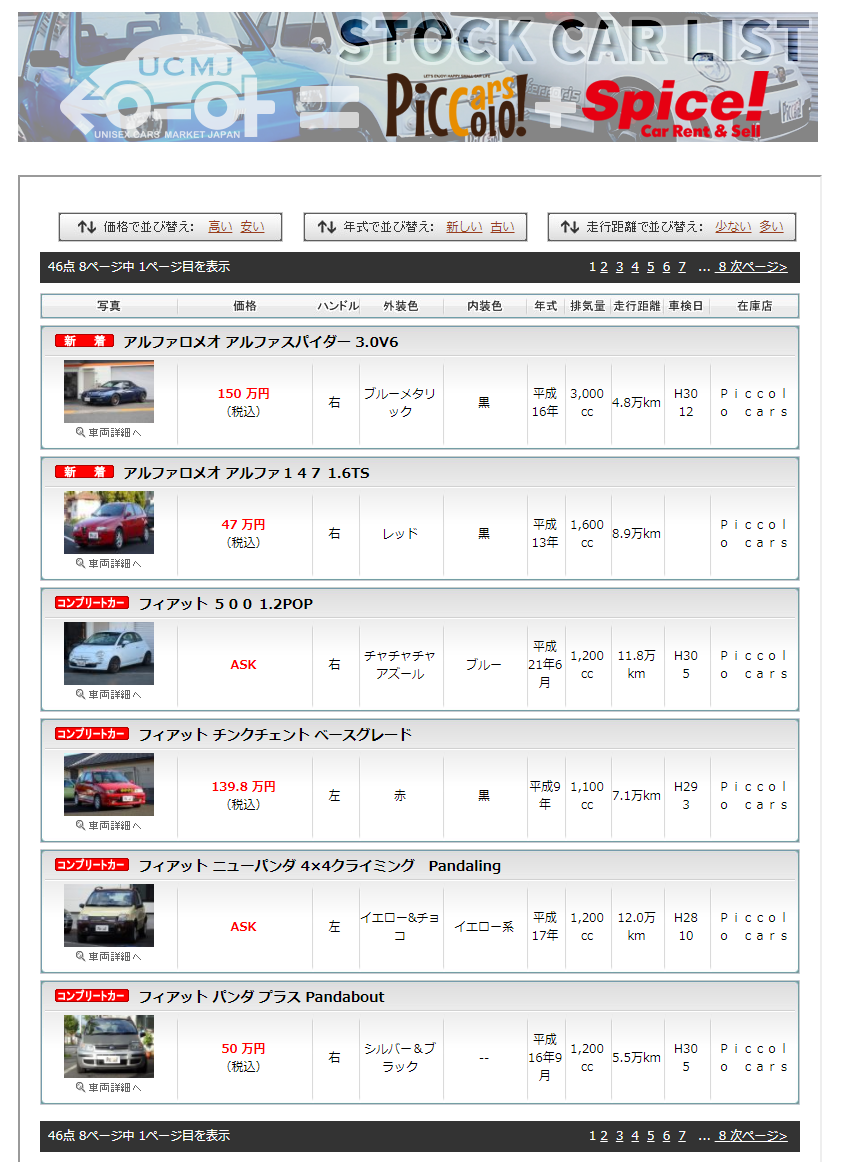Sort by lowest mileage 少ない
The height and width of the screenshot is (1162, 841).
click(733, 227)
